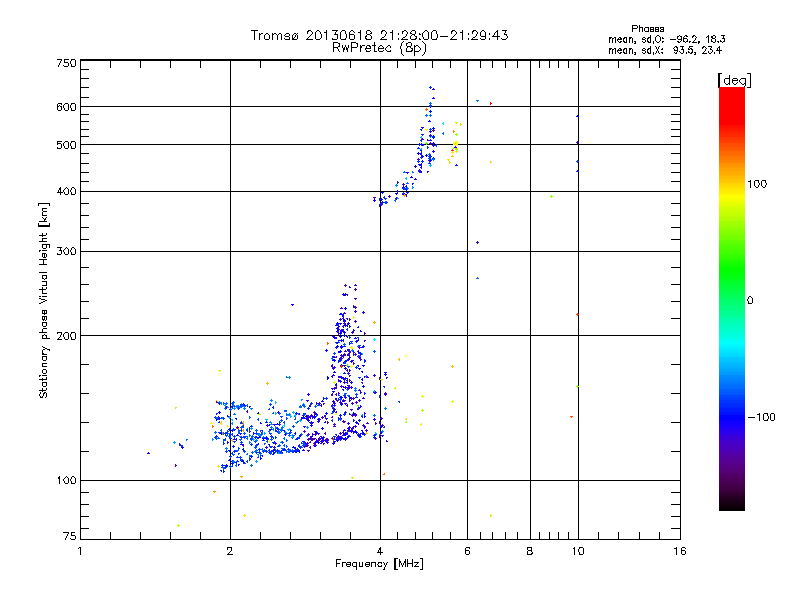
Task: Click the rainbow phase colorbar
Action: pos(732,299)
